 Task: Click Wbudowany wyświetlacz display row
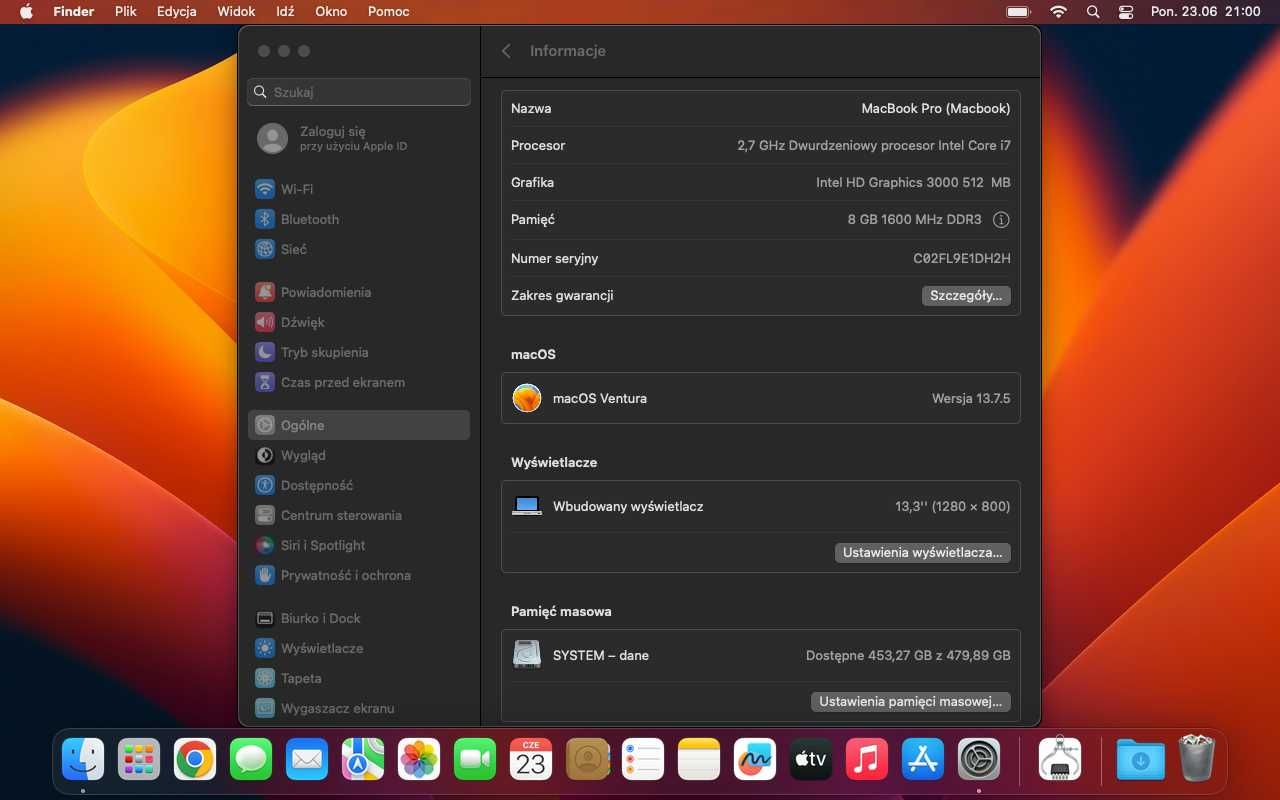click(x=761, y=507)
